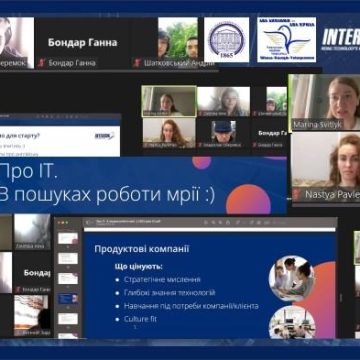Click the muted mic icon on Nastya Pavle tile
This screenshot has height=360, width=360.
(296, 195)
